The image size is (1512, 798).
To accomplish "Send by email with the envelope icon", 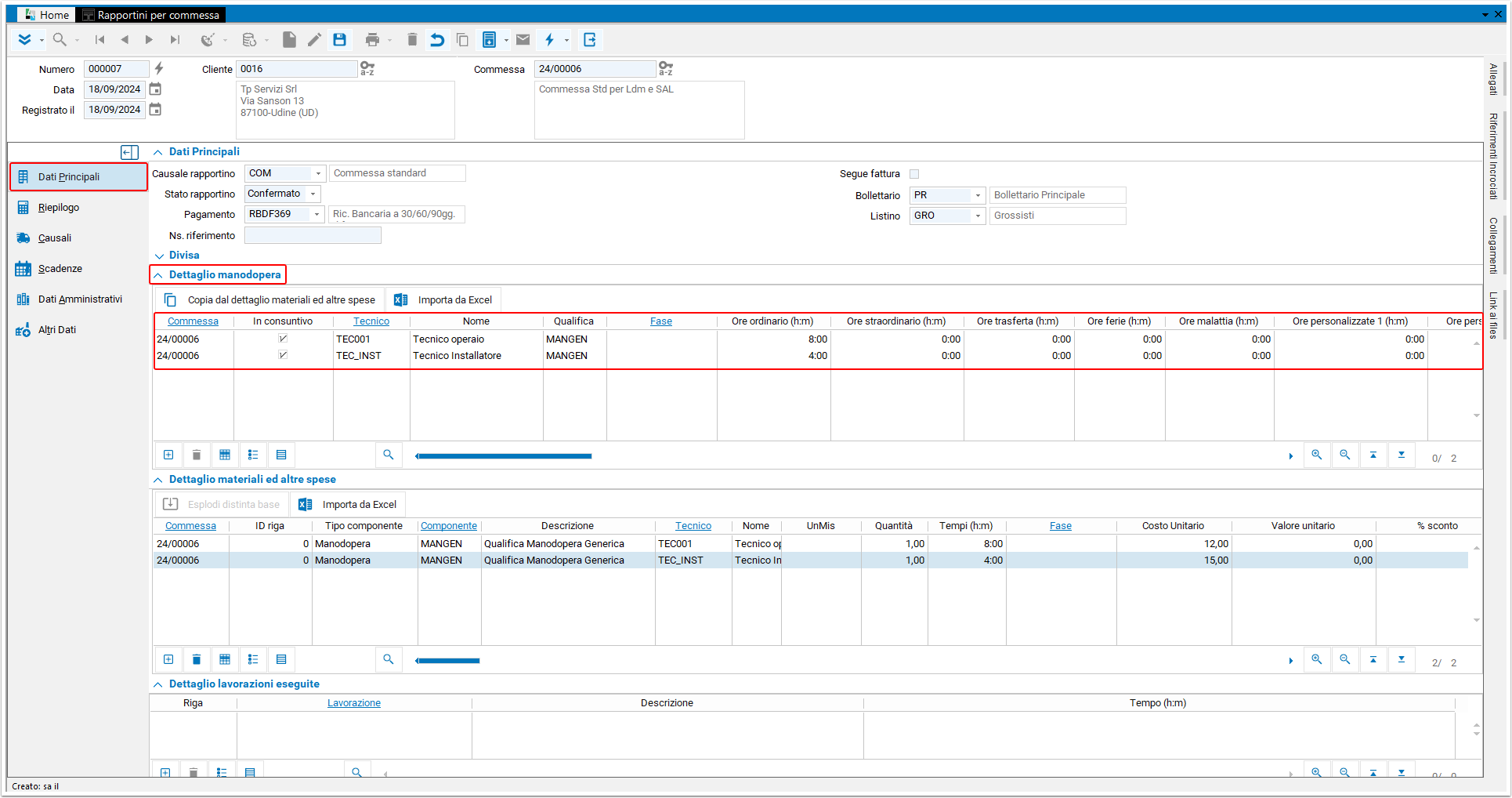I will [x=523, y=39].
